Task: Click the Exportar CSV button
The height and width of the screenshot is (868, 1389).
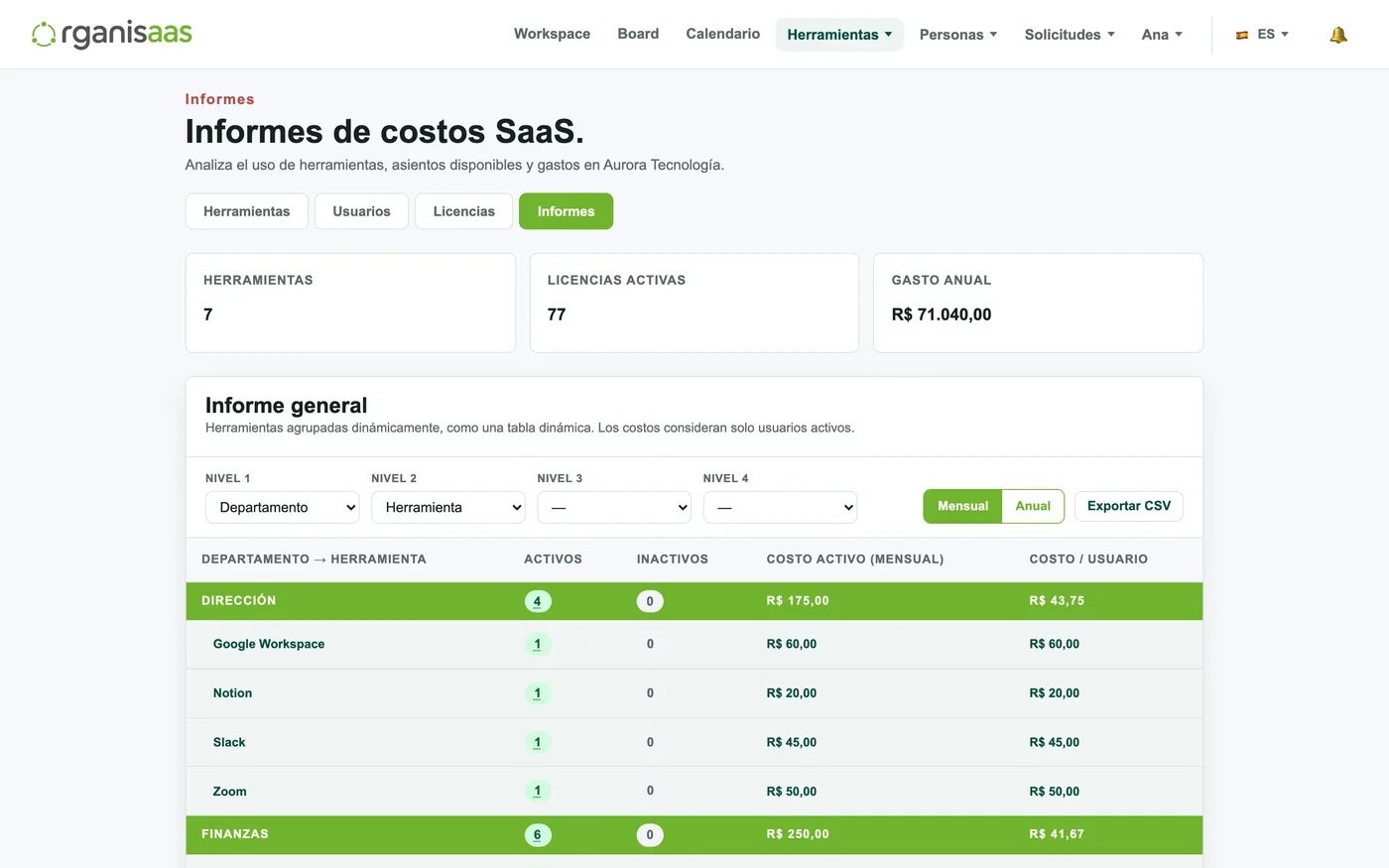Action: (x=1129, y=506)
